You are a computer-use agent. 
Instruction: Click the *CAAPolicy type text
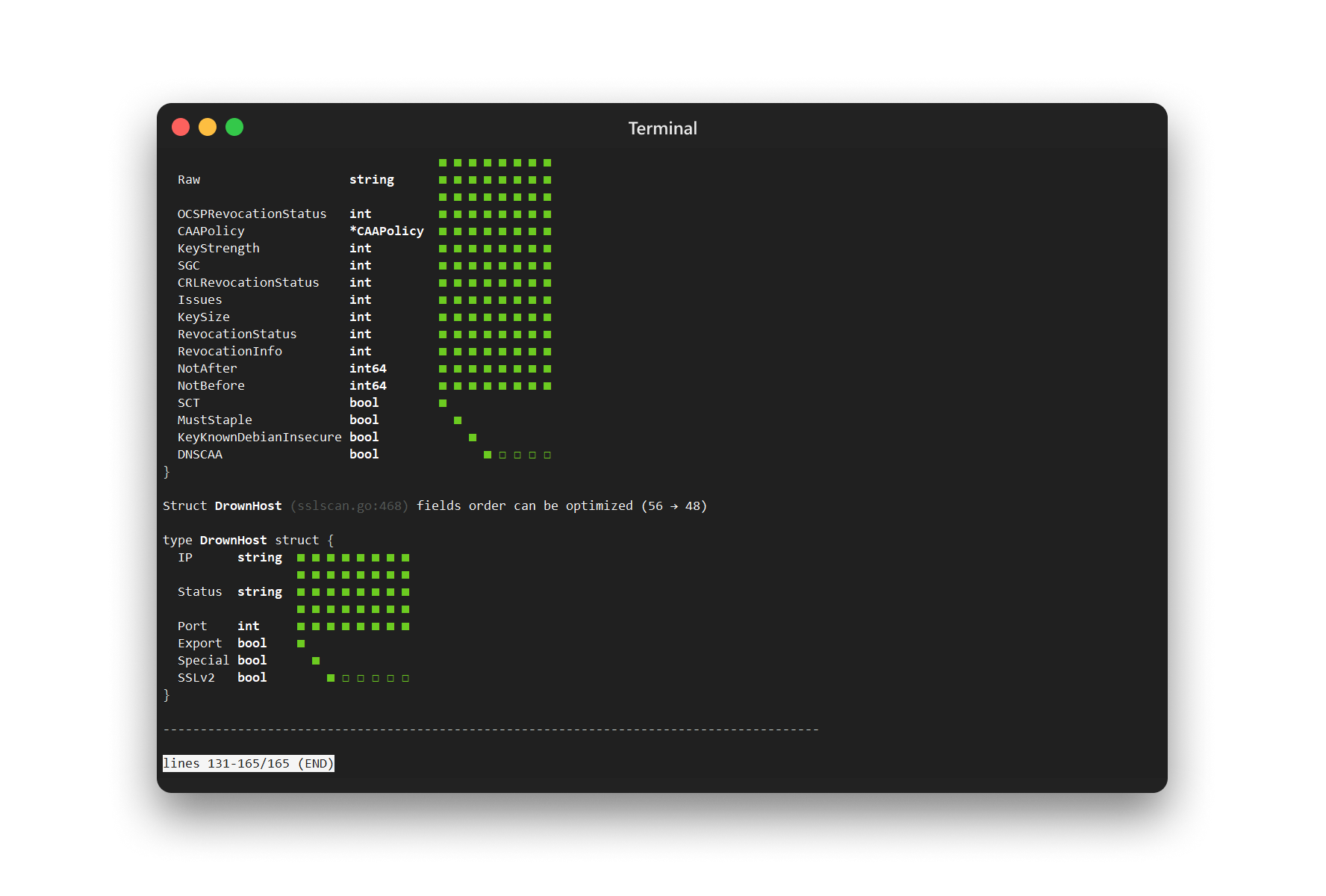point(387,231)
